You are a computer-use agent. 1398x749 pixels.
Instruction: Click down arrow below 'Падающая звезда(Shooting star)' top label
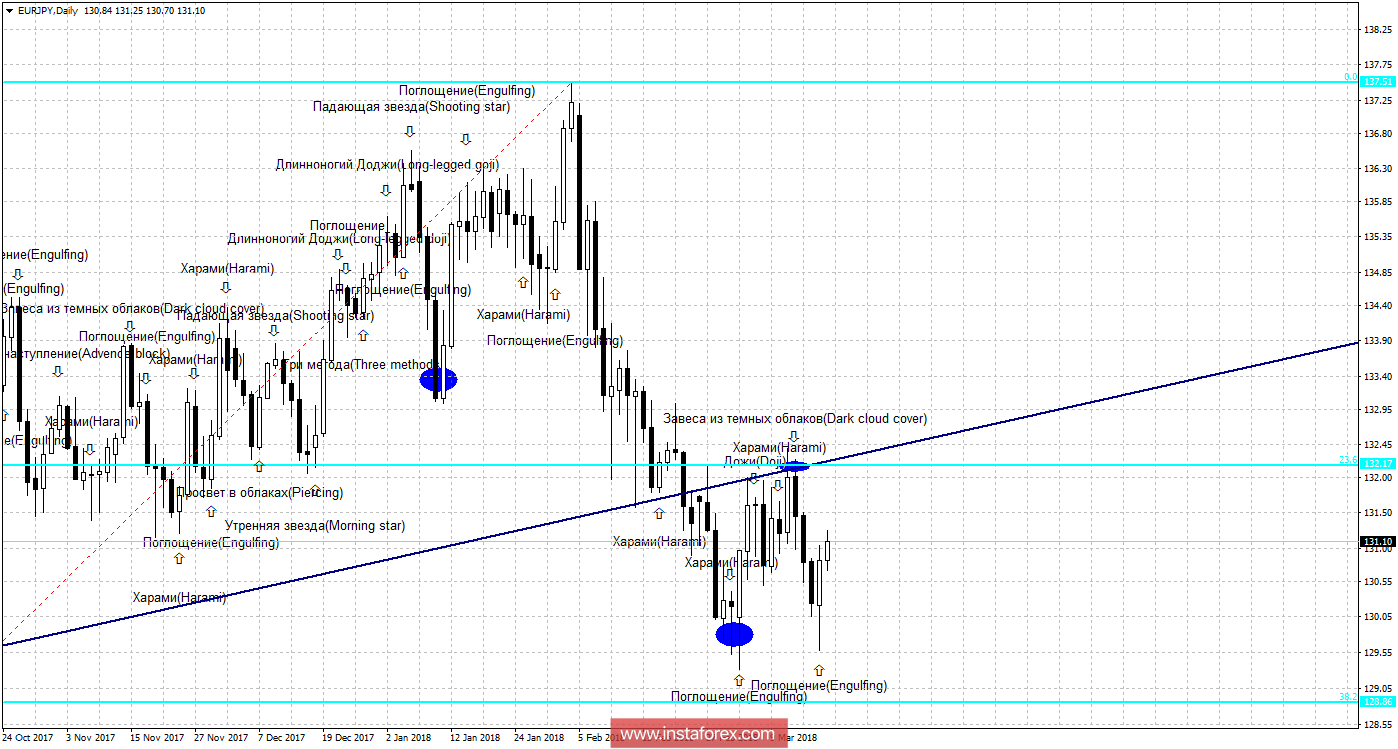point(409,131)
